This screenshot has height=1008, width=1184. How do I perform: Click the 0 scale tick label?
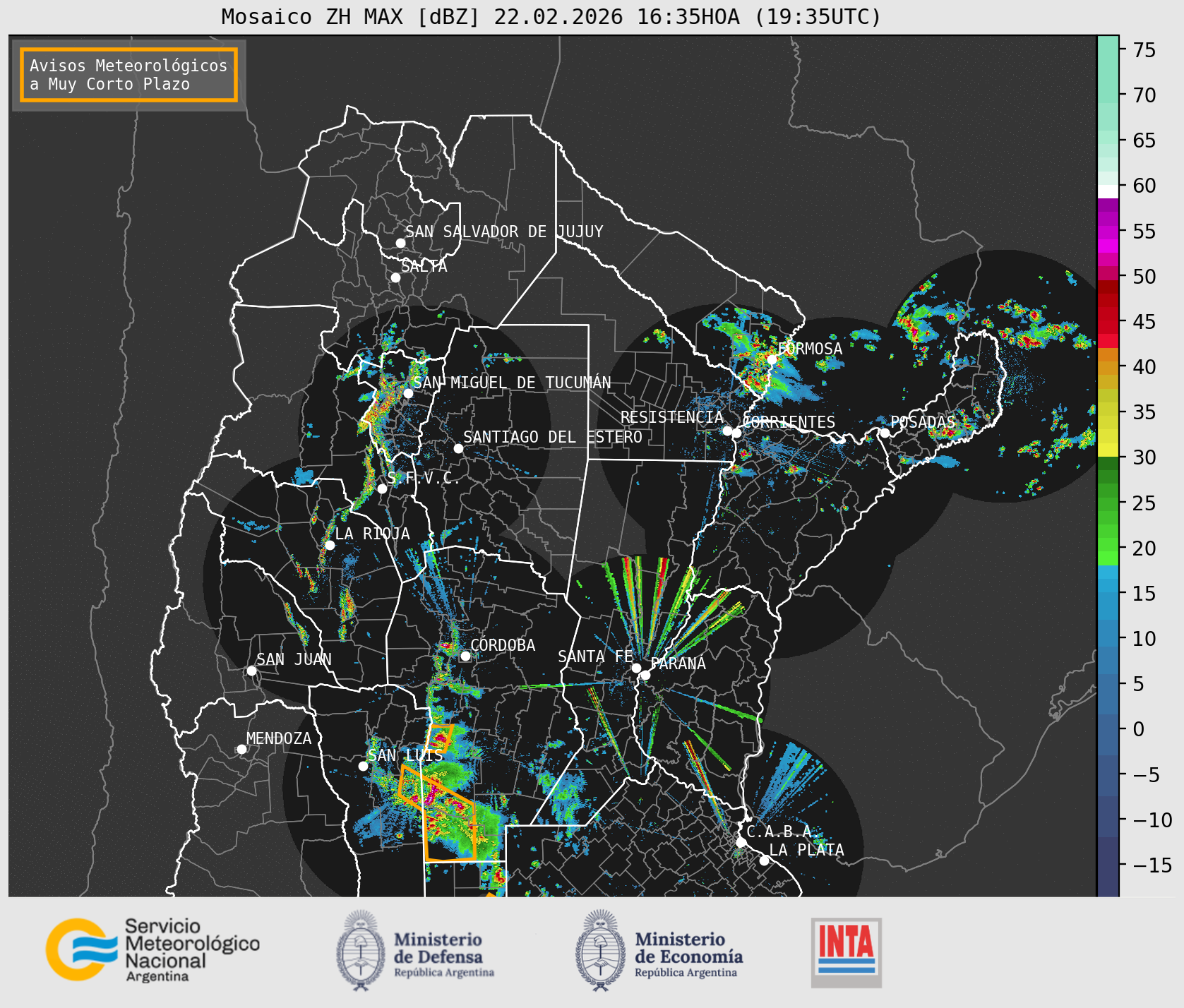[x=1138, y=729]
